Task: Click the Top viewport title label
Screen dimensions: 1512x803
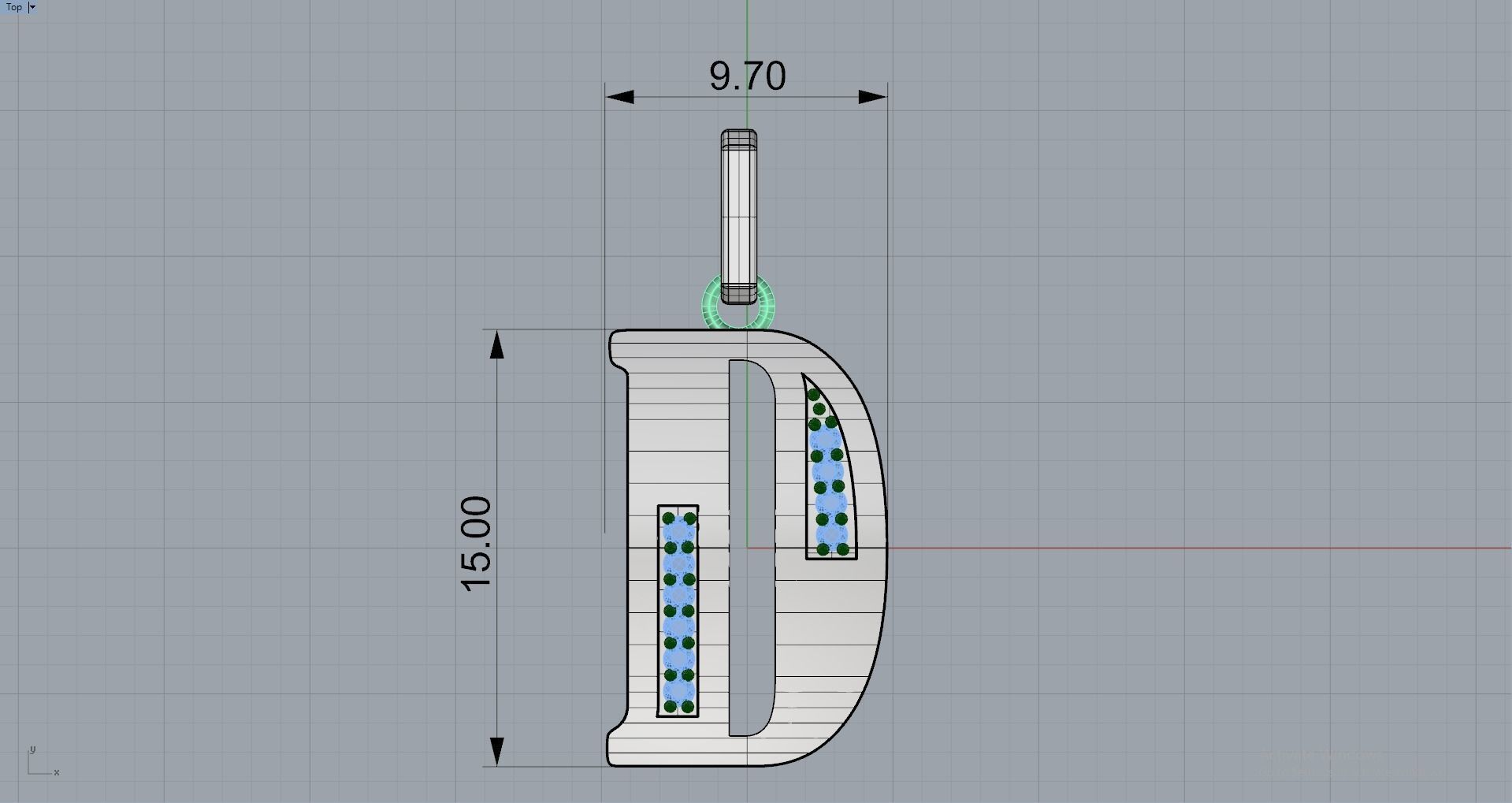Action: [x=14, y=7]
